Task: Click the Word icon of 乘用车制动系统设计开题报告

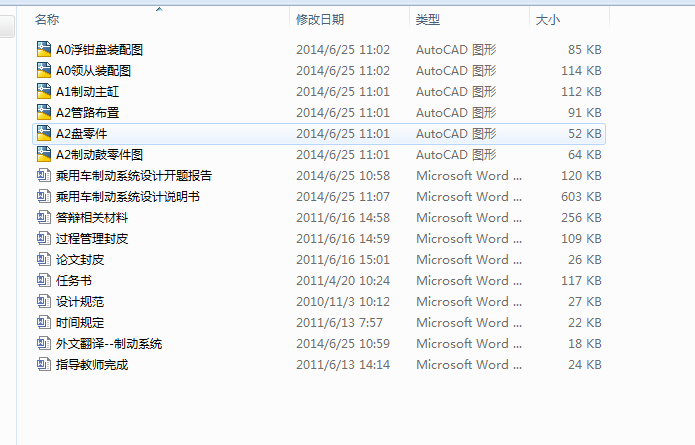Action: coord(43,176)
